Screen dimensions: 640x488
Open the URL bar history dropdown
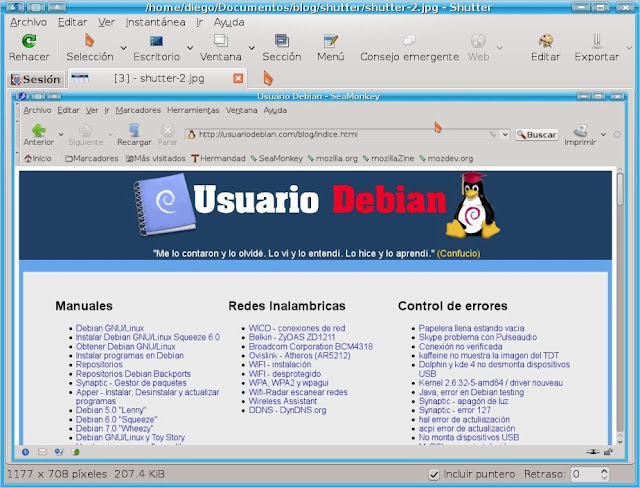(505, 134)
